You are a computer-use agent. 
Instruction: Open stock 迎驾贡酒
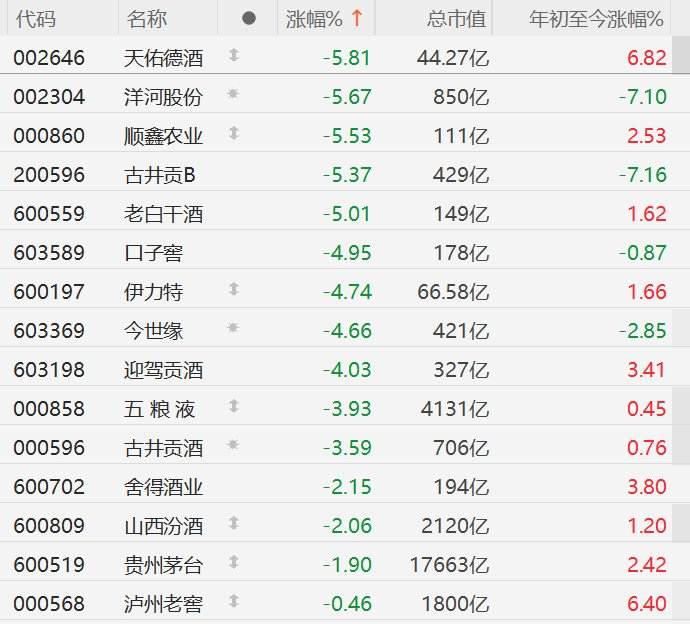tap(163, 370)
